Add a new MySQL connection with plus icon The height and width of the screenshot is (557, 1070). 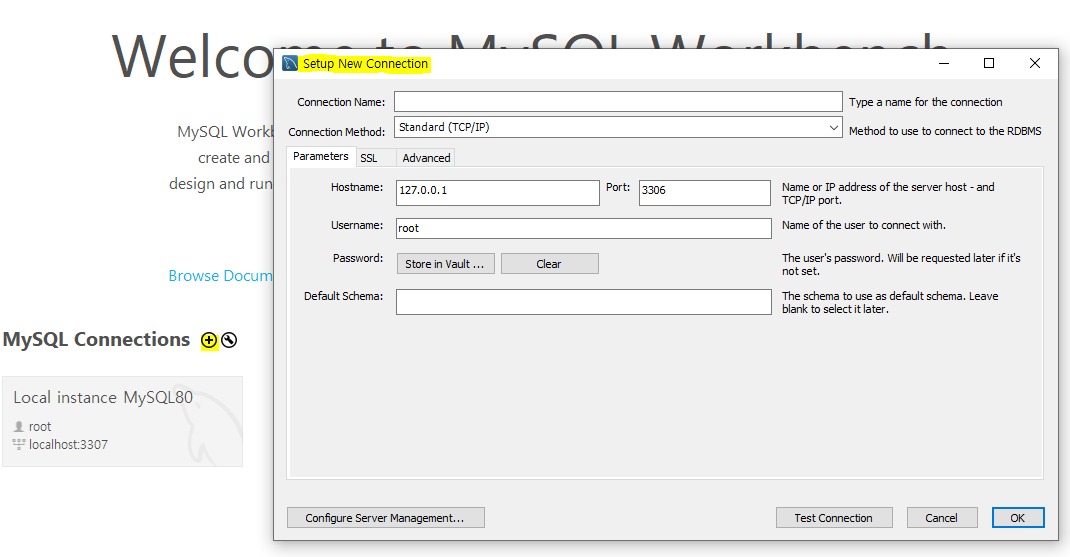coord(209,340)
